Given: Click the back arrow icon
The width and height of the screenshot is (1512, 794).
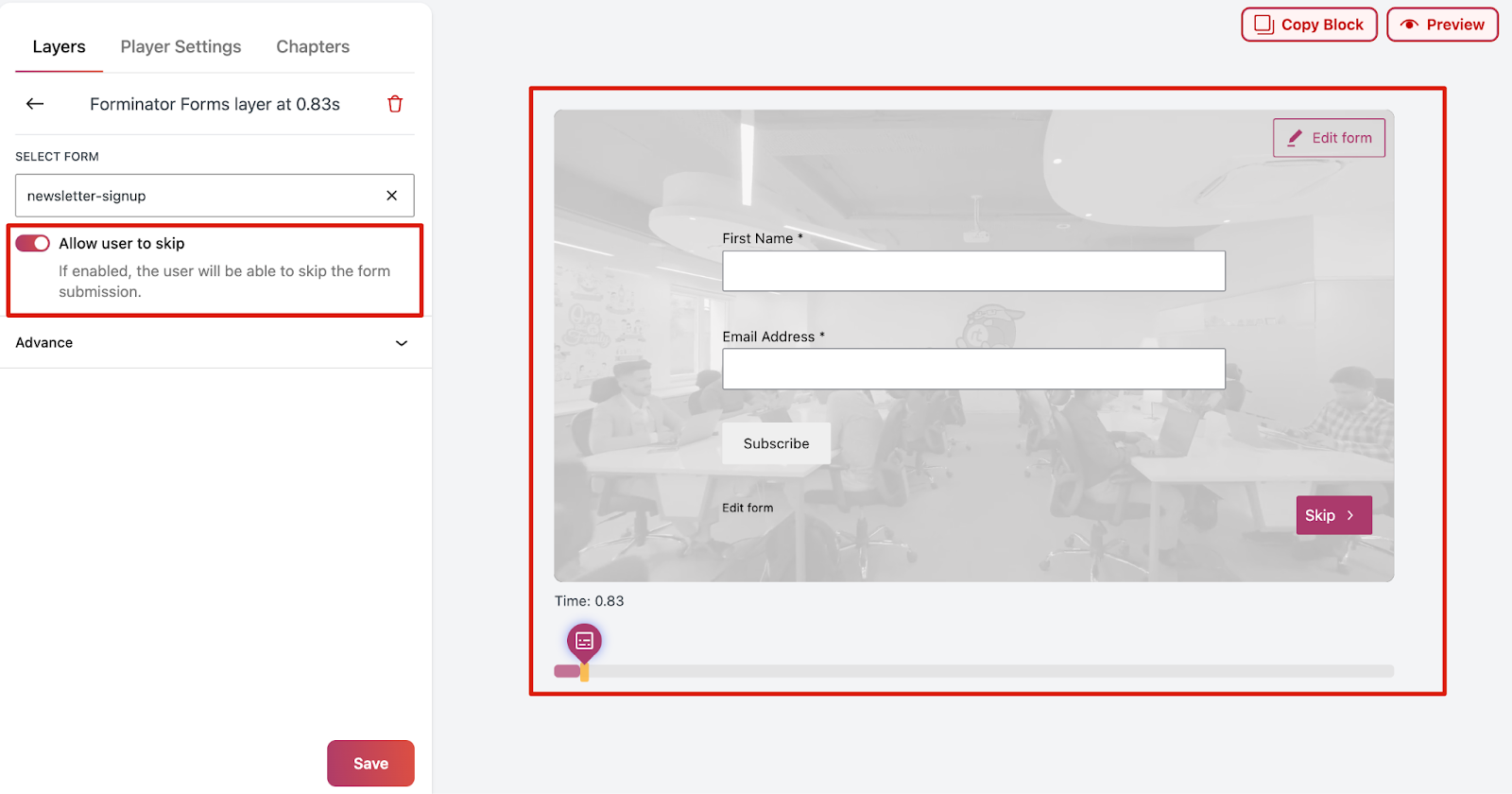Looking at the screenshot, I should (35, 104).
